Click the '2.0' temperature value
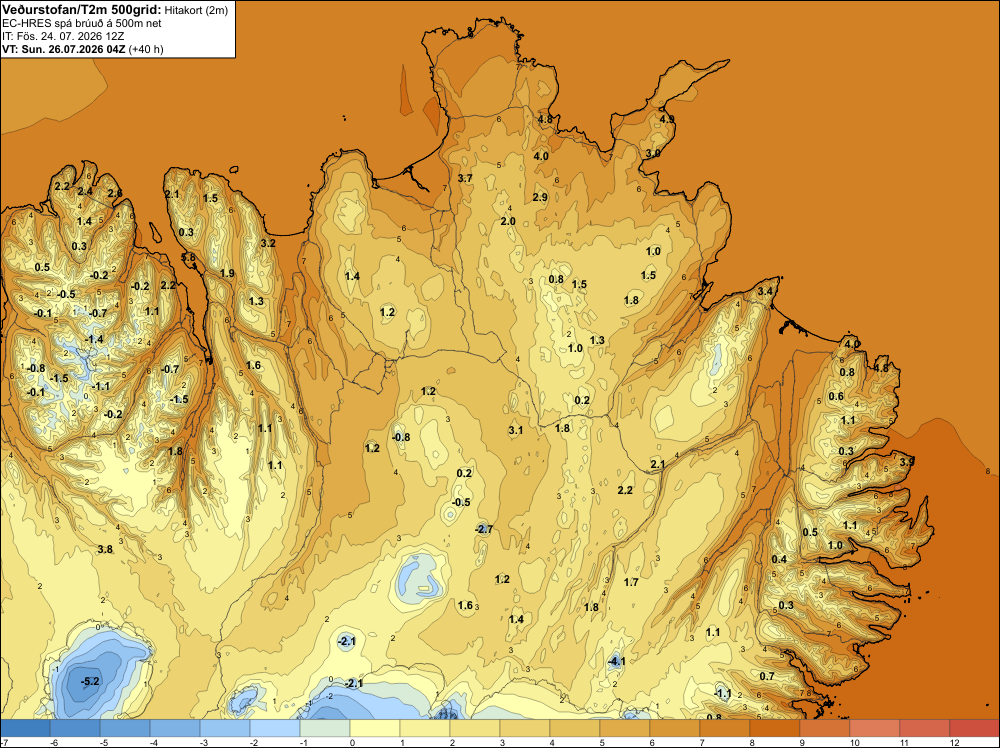 pyautogui.click(x=508, y=221)
